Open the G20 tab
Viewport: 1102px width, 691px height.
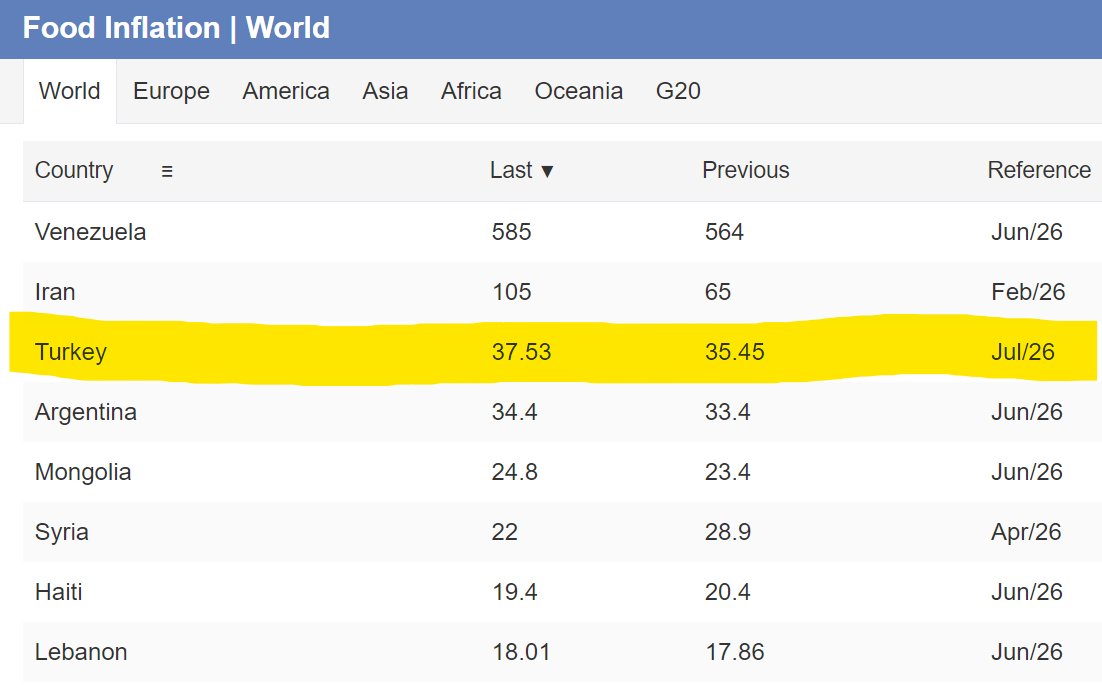678,91
